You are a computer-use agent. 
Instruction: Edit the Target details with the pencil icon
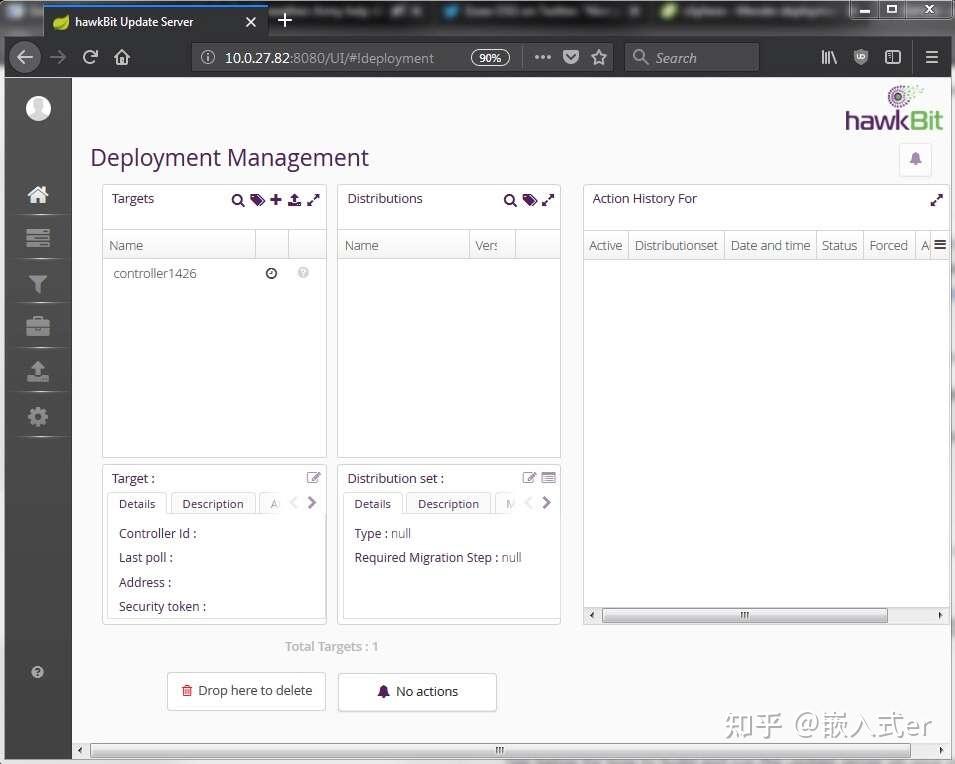(313, 477)
